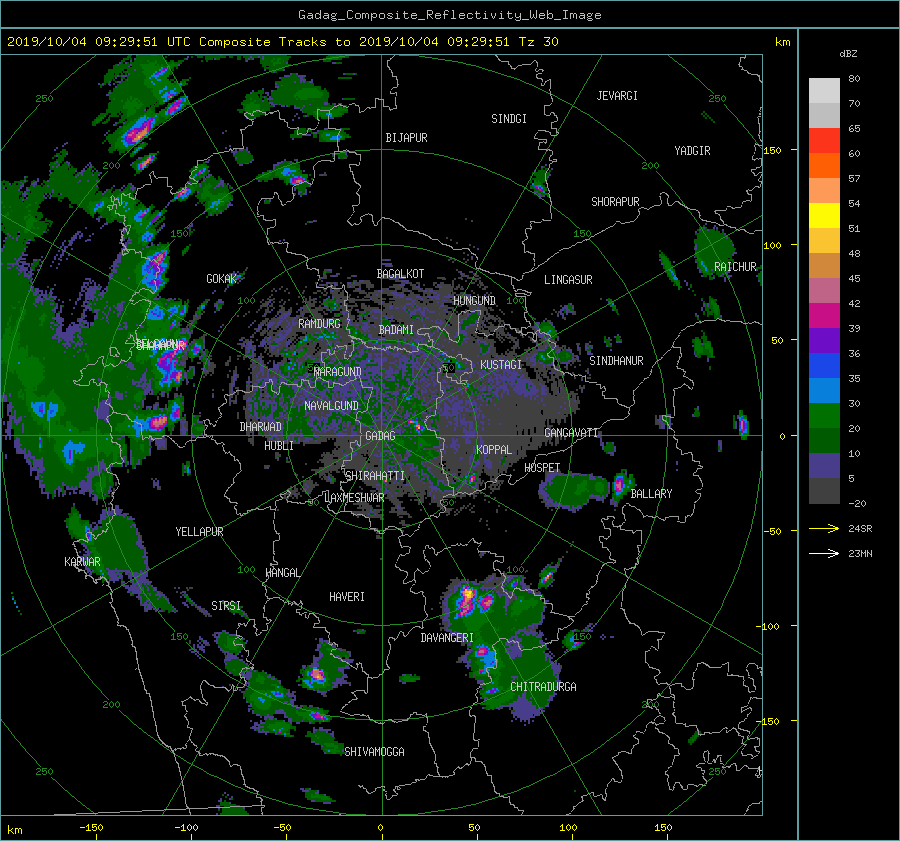Select the dark green 10 dBZ legend swatch
The image size is (900, 841).
click(824, 441)
